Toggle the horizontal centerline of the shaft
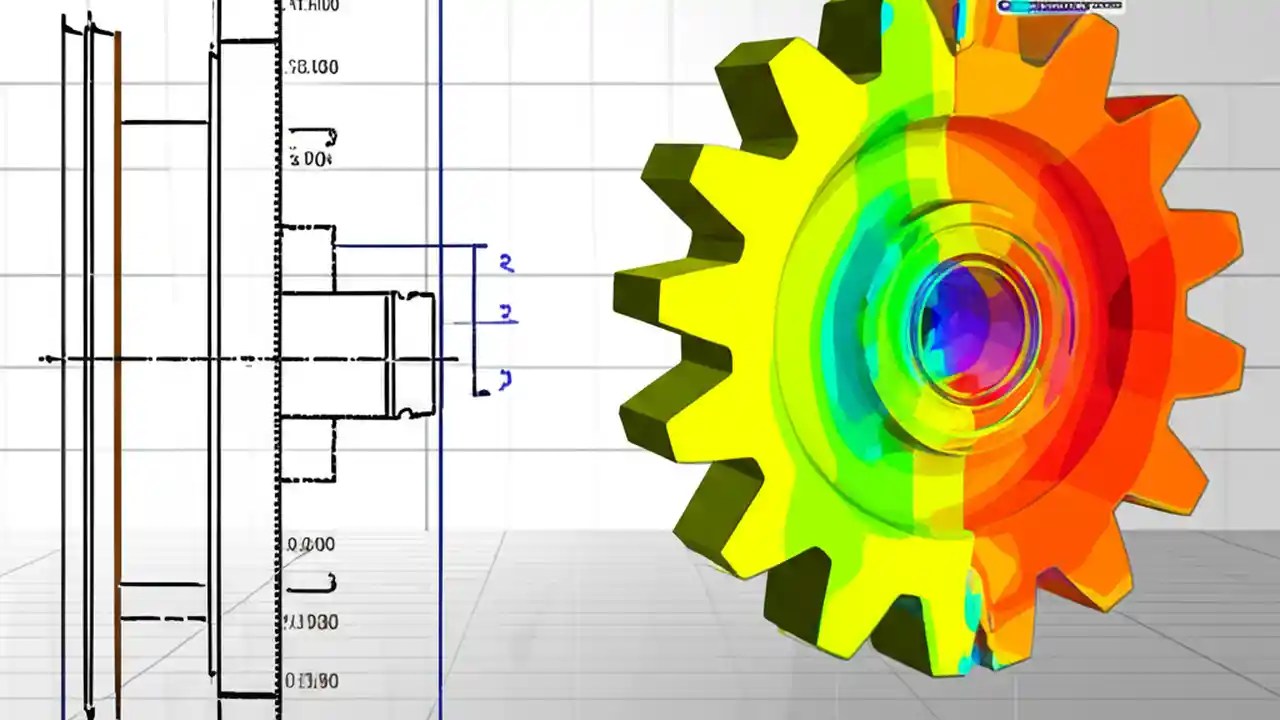This screenshot has width=1280, height=720. pyautogui.click(x=150, y=358)
